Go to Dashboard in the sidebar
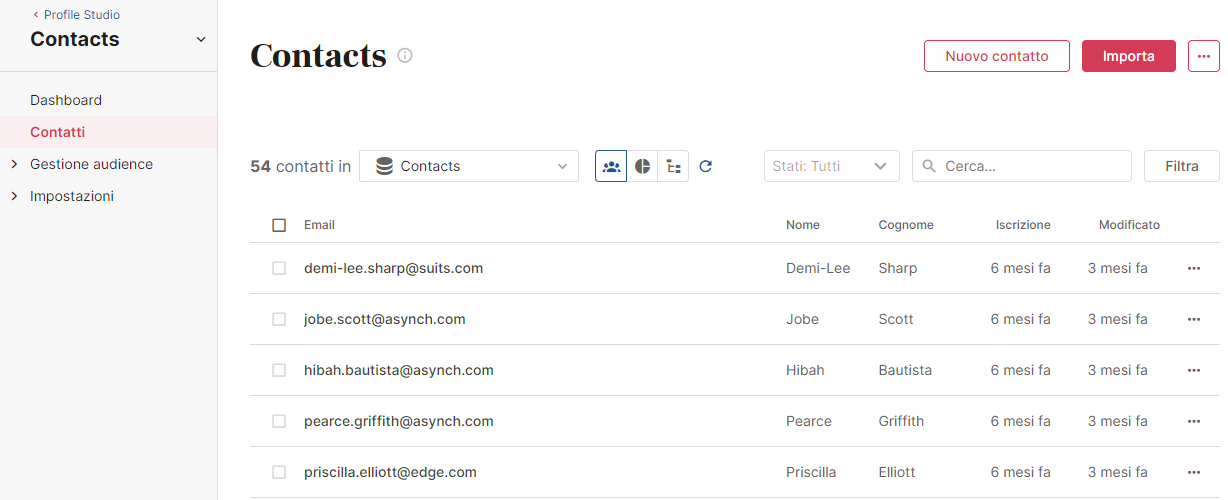This screenshot has width=1228, height=500. (66, 100)
